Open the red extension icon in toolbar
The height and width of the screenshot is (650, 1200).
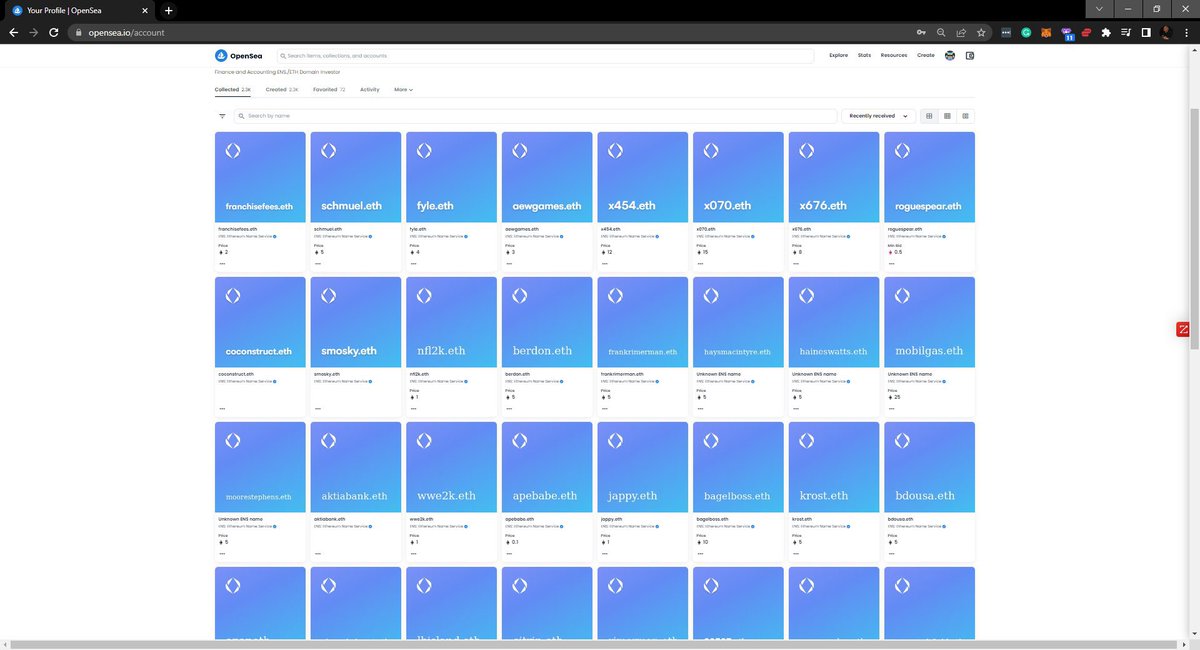pyautogui.click(x=1086, y=32)
